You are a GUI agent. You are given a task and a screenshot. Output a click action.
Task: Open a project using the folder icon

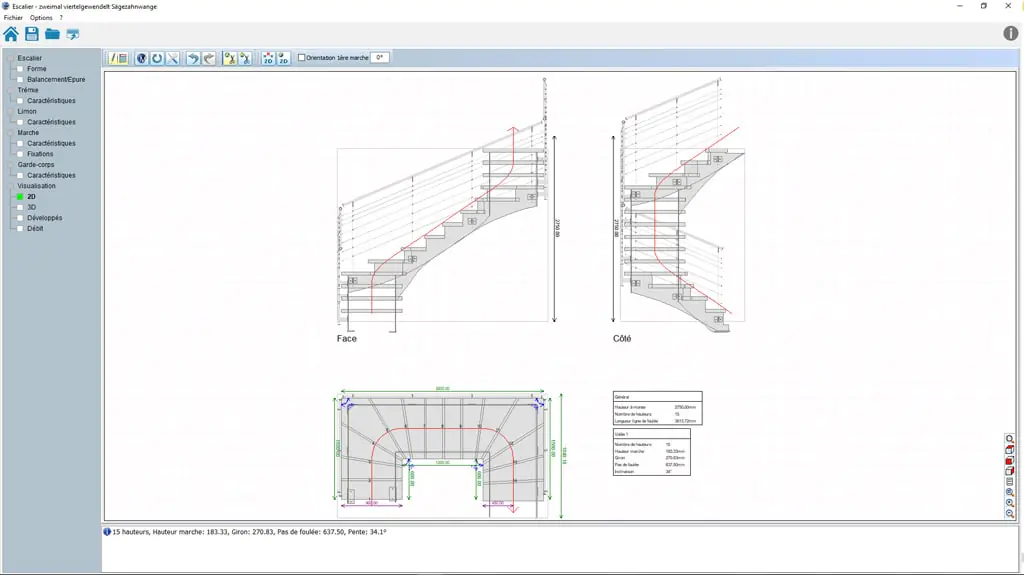point(52,34)
